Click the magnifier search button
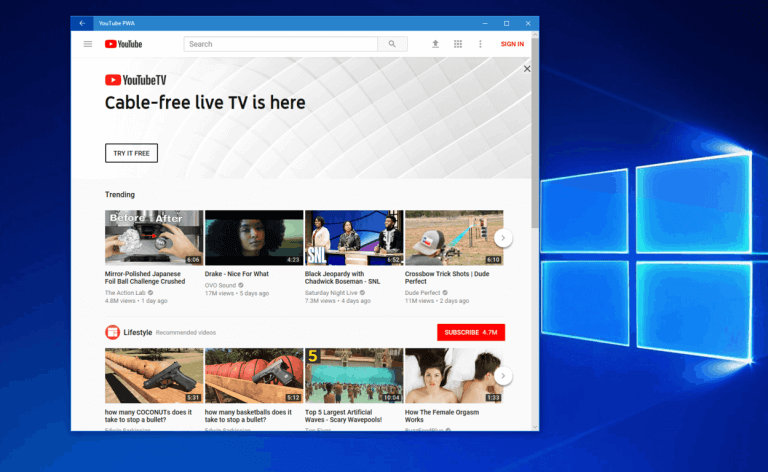Screen dimensions: 768x472 coord(392,44)
